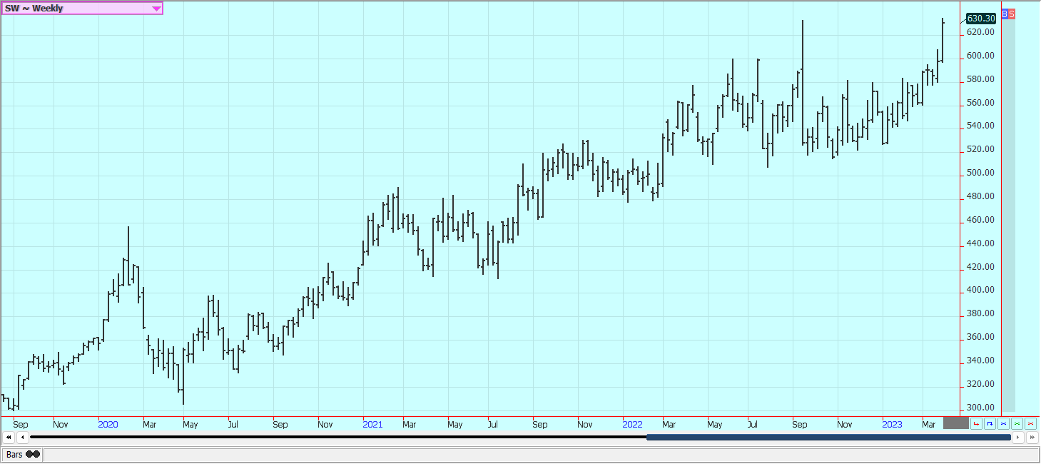Click the blue cross-lines icon
This screenshot has width=1042, height=464.
tap(1003, 423)
